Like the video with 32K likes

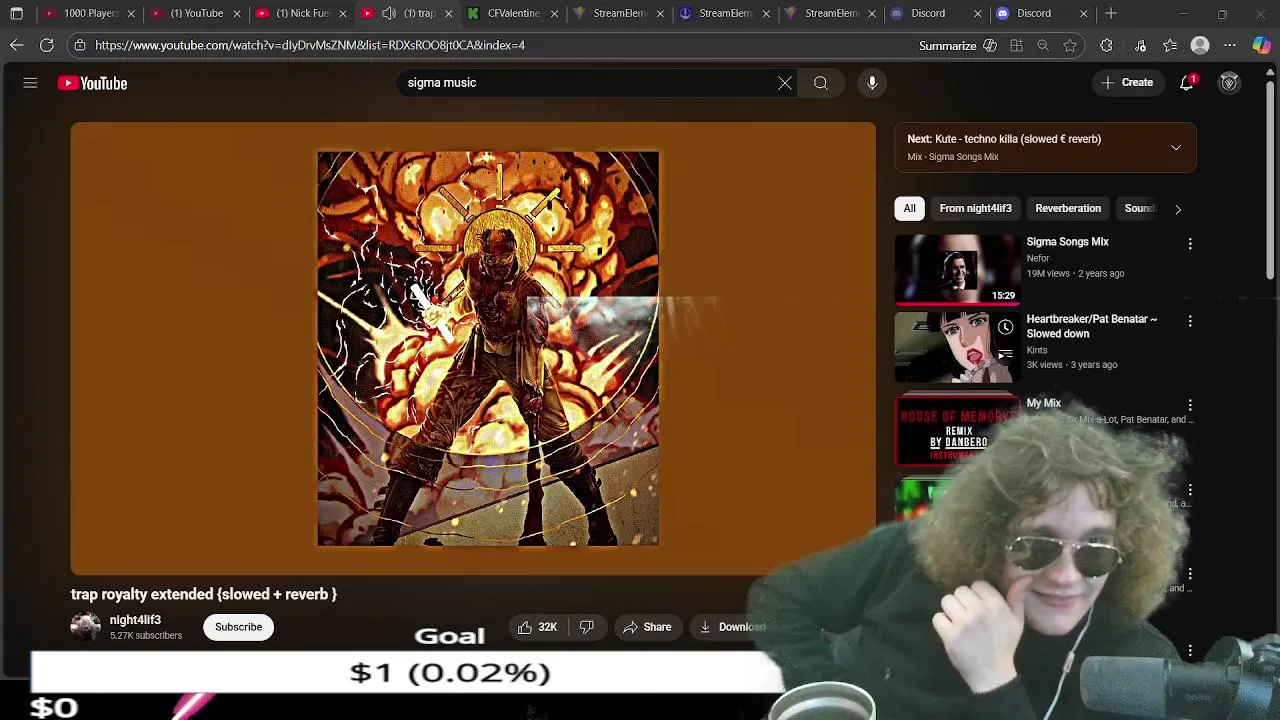(537, 627)
